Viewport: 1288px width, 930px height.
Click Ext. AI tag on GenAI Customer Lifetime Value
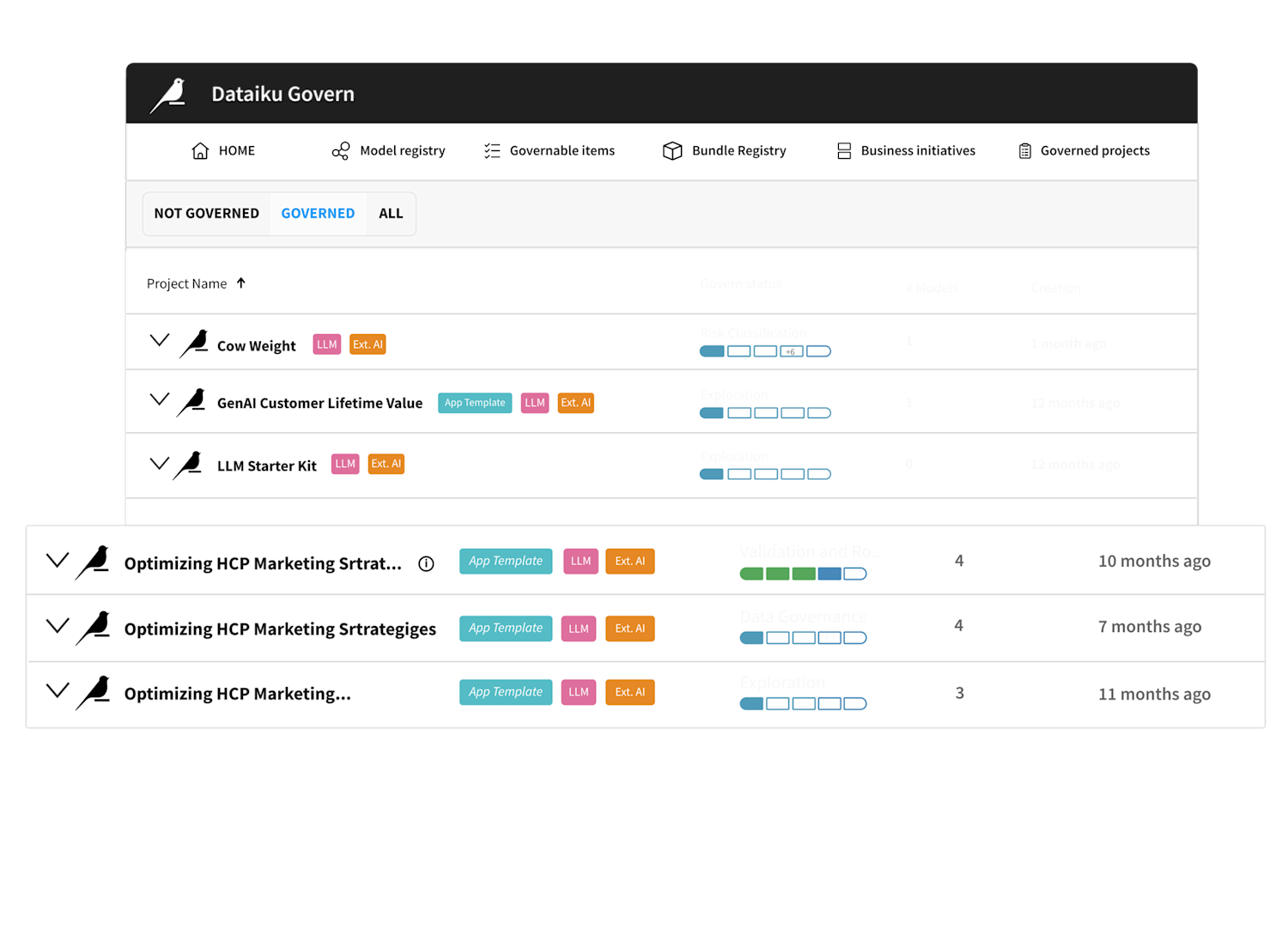[576, 403]
